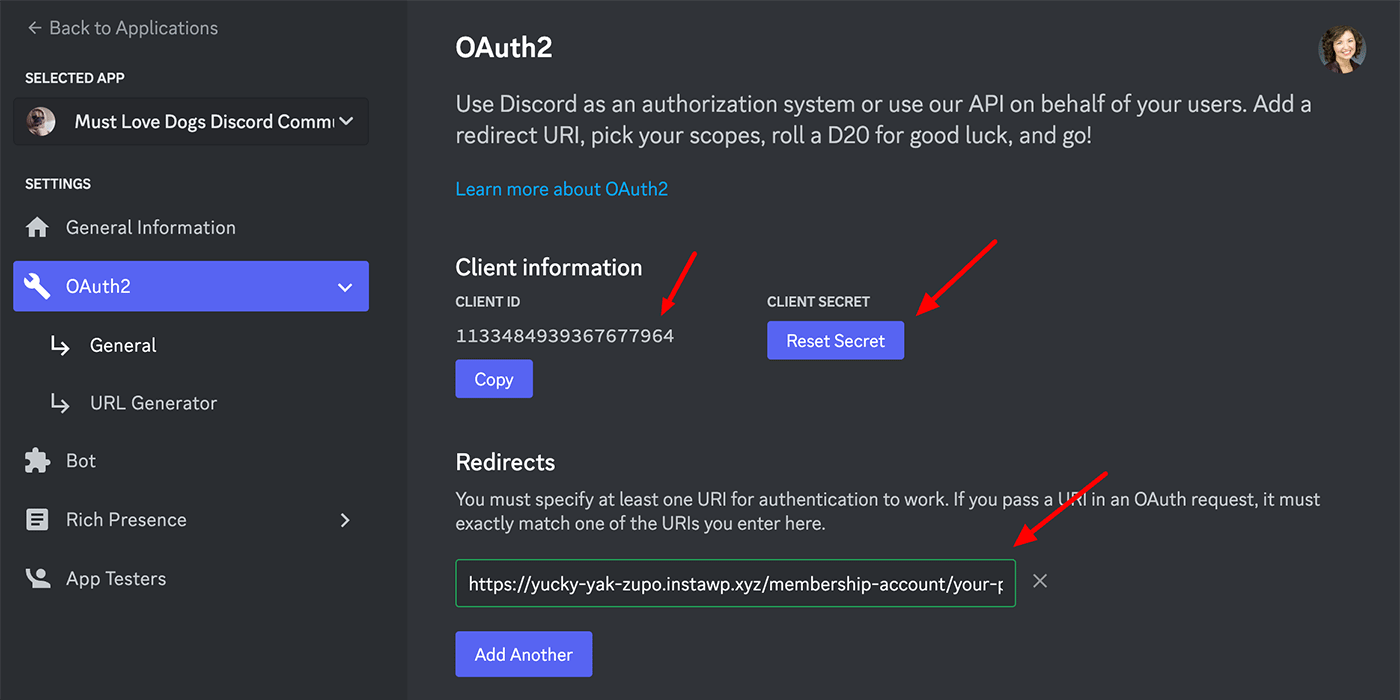This screenshot has width=1400, height=700.
Task: Reset the client secret
Action: pyautogui.click(x=835, y=340)
